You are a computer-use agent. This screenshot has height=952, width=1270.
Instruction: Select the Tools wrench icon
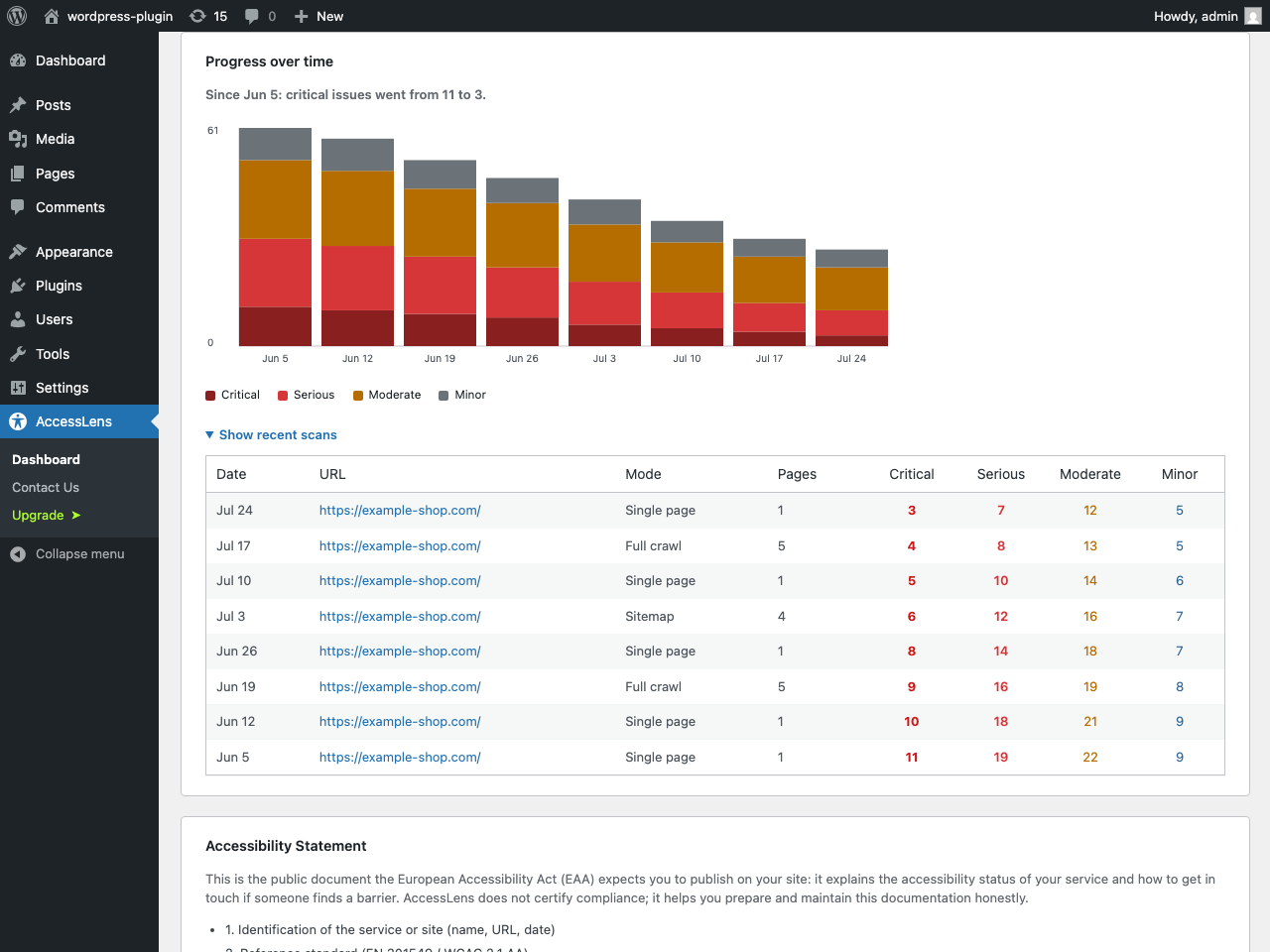tap(18, 354)
